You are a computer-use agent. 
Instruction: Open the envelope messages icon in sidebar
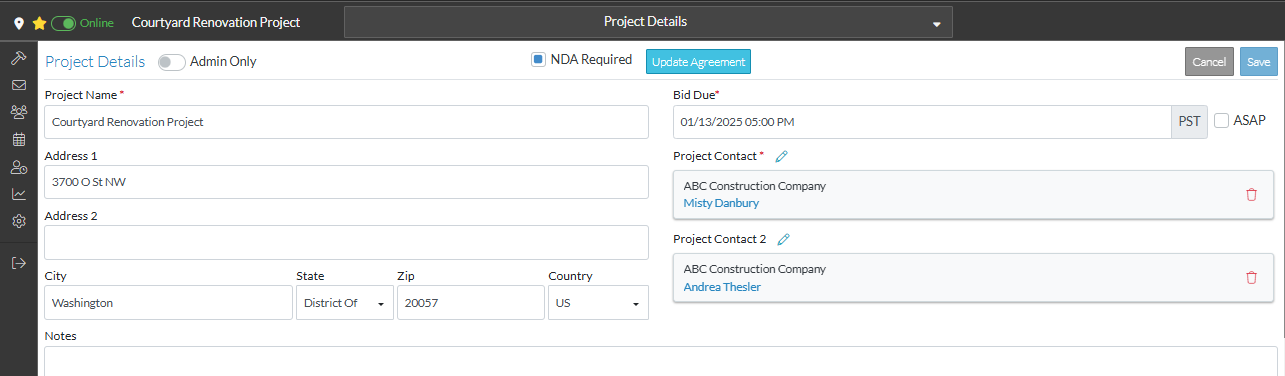pos(18,85)
